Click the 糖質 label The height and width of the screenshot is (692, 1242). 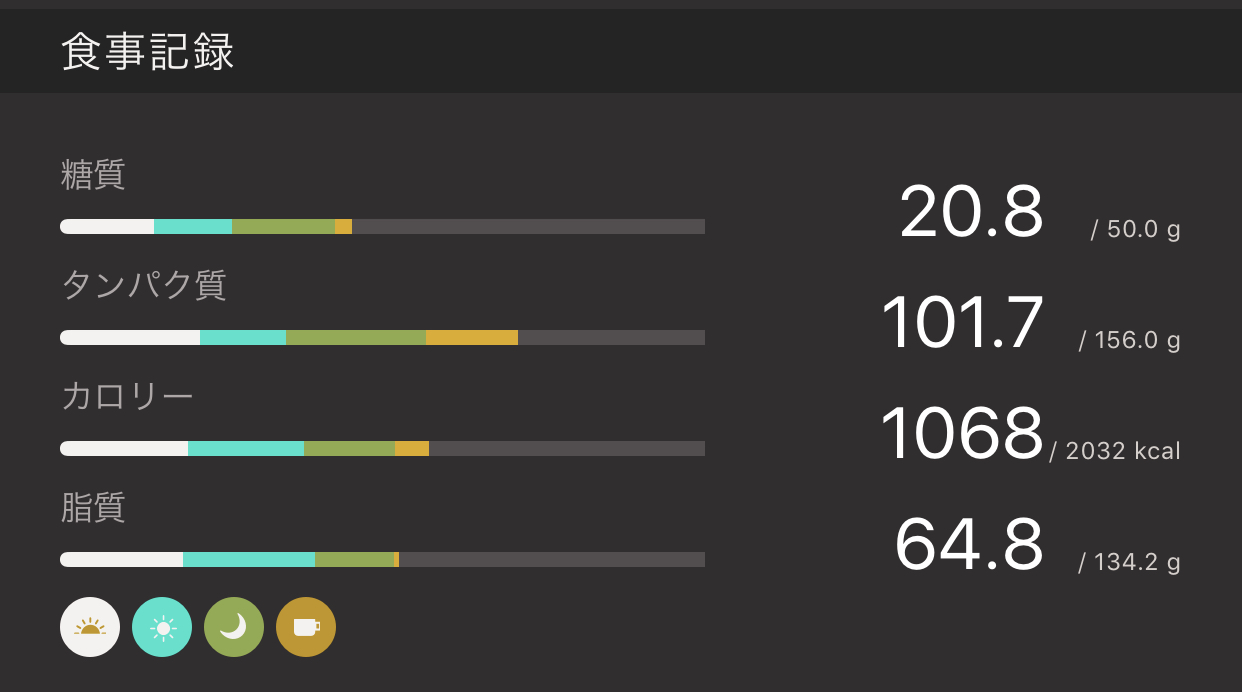coord(93,175)
